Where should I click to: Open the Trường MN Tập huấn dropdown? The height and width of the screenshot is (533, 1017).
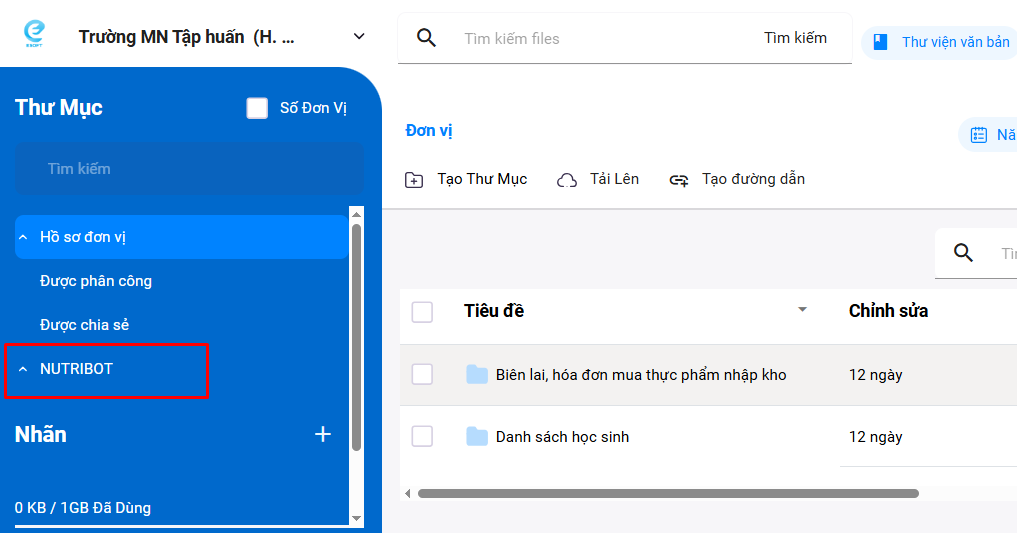(359, 37)
